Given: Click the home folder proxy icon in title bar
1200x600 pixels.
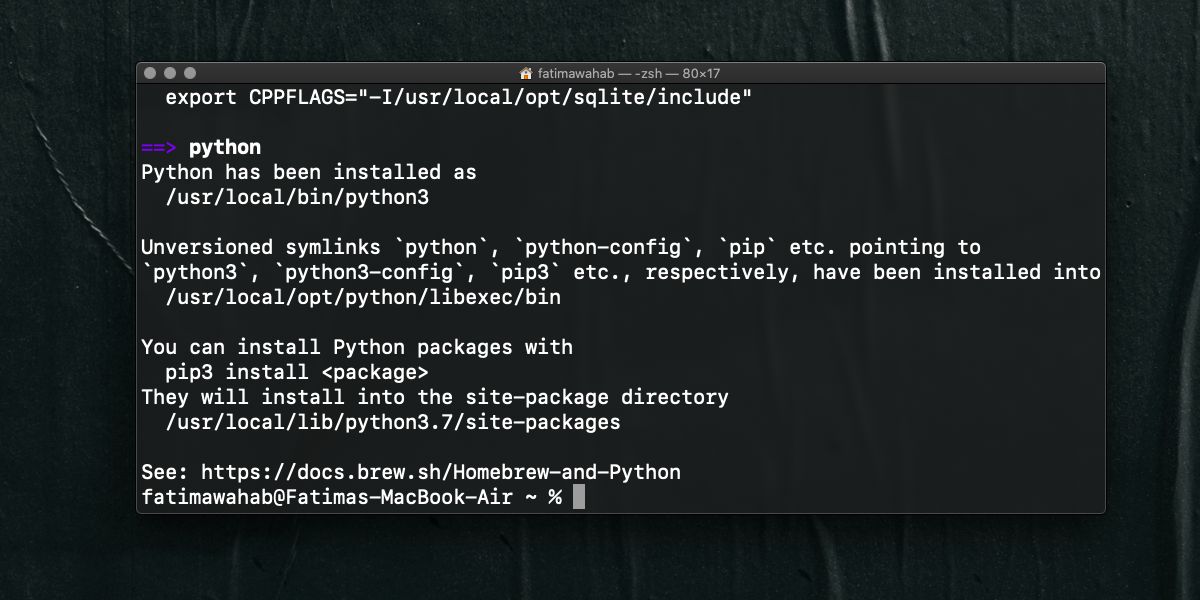Looking at the screenshot, I should [x=526, y=72].
